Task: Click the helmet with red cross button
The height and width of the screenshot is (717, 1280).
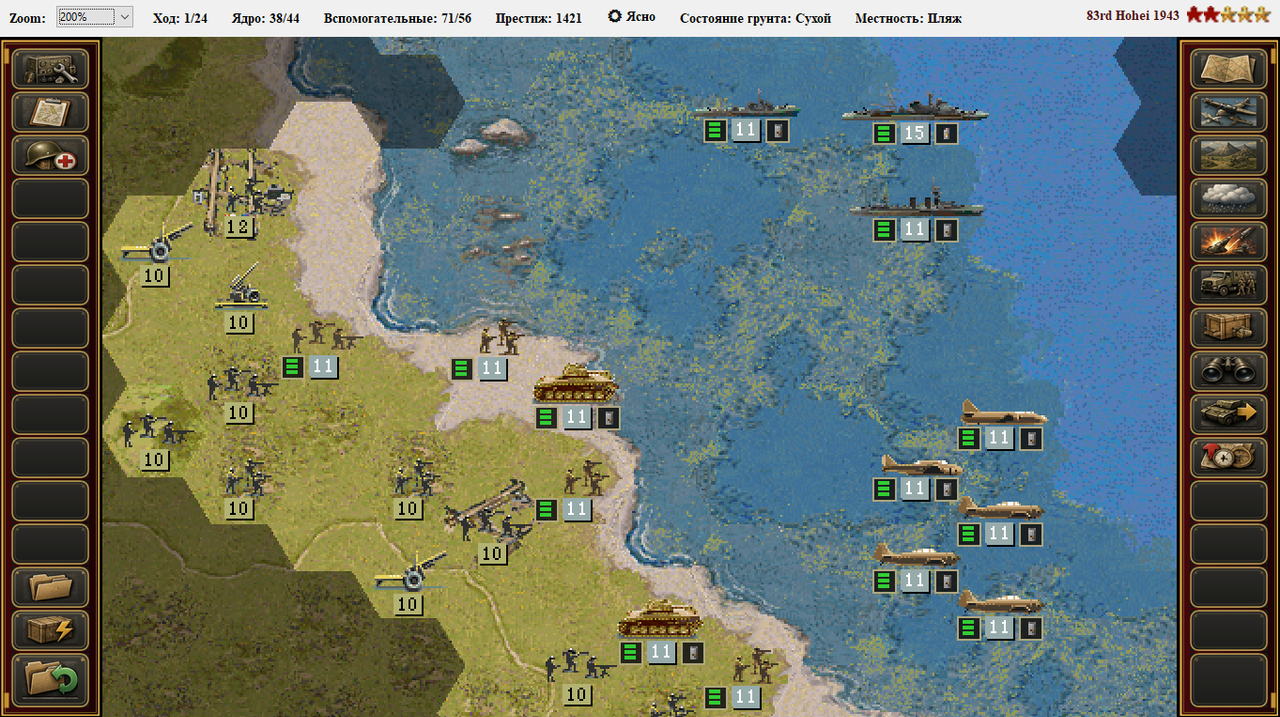Action: (50, 155)
